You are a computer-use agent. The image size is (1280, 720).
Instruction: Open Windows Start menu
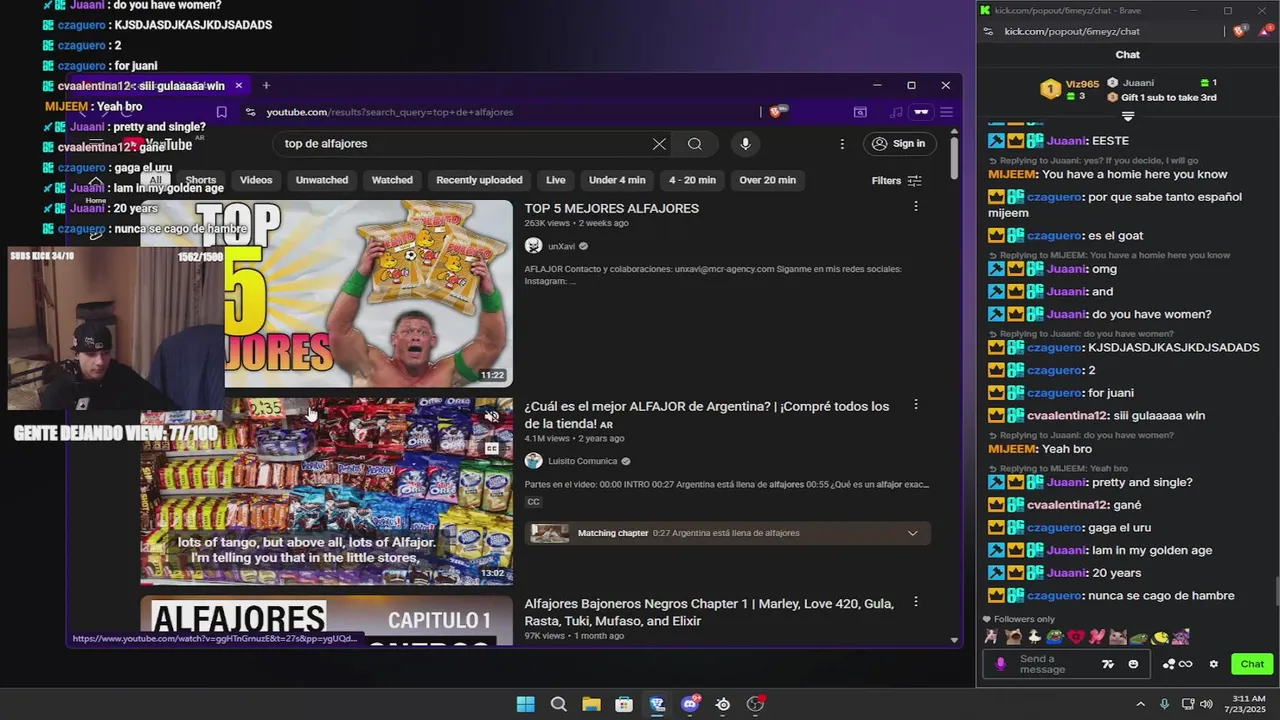pos(525,704)
